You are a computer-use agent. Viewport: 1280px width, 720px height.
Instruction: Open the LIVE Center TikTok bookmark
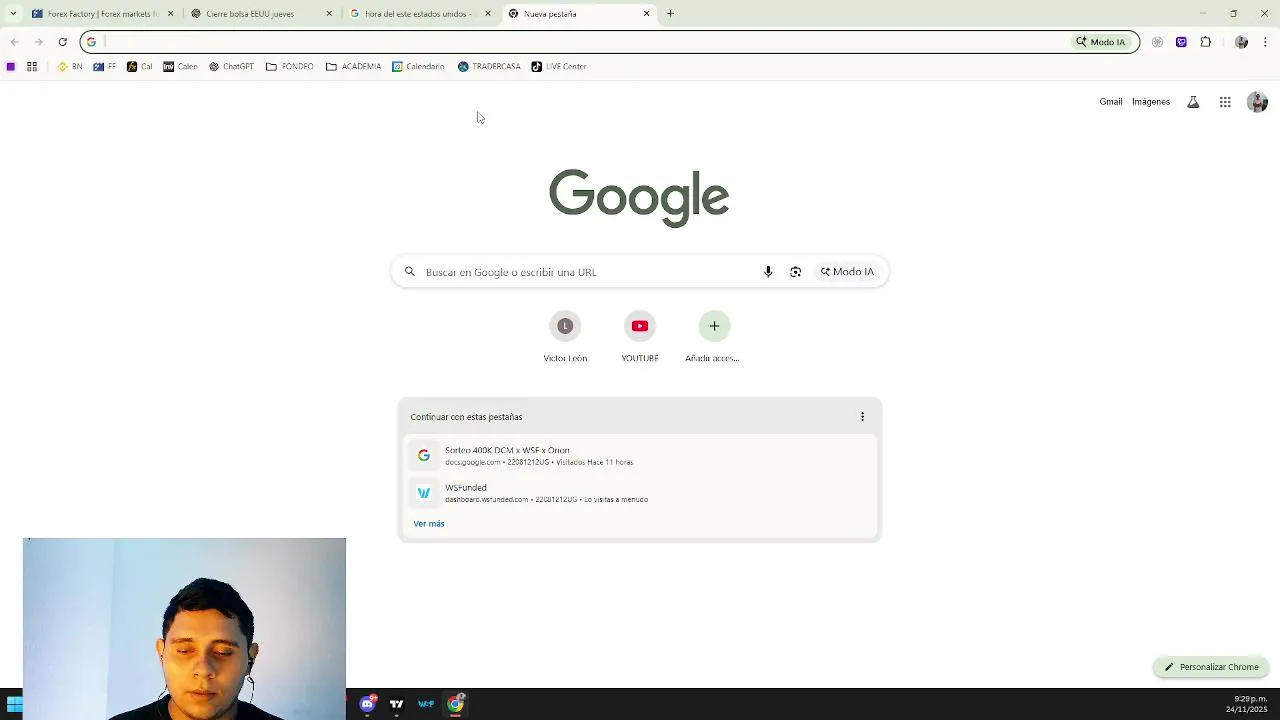coord(559,67)
